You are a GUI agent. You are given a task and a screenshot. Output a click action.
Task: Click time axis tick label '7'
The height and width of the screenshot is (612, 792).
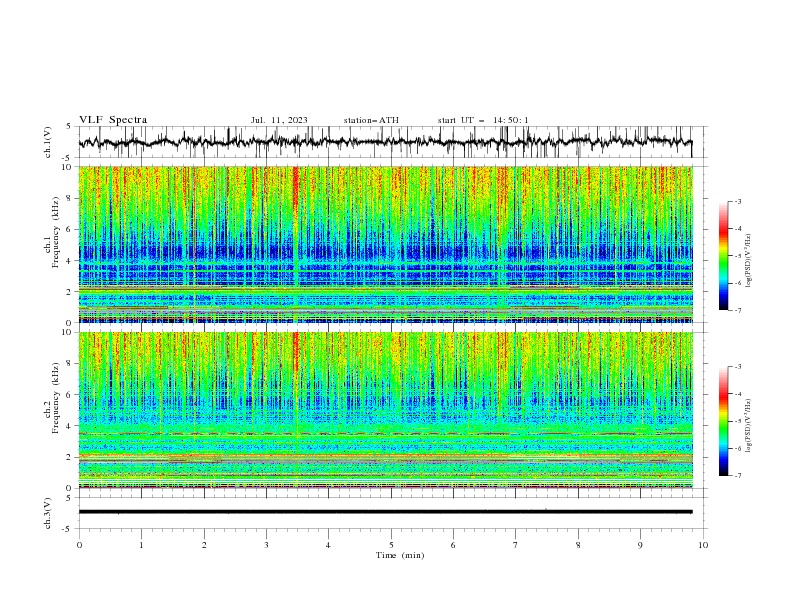tap(516, 545)
